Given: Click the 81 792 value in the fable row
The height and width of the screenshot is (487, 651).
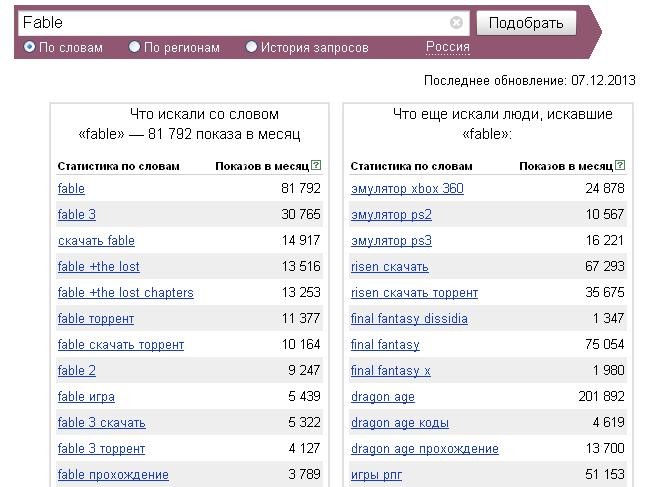Looking at the screenshot, I should pos(301,188).
